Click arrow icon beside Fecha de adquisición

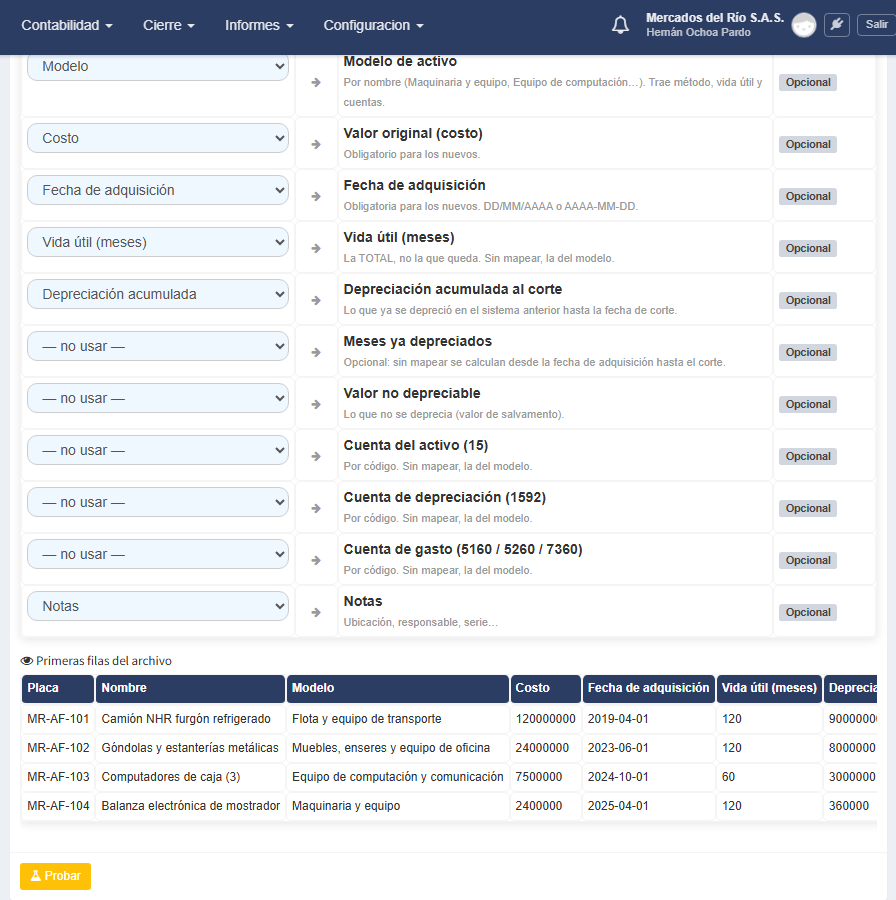[x=316, y=196]
